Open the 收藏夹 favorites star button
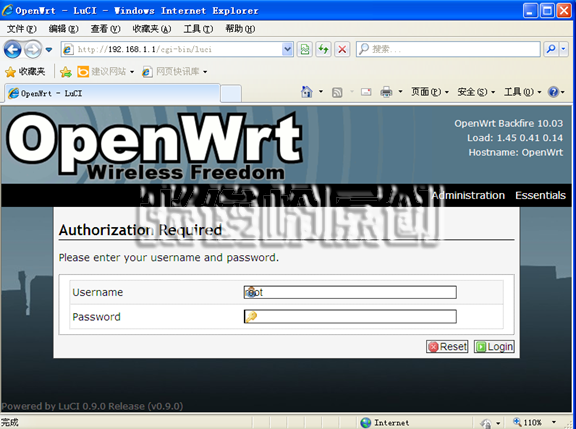 (25, 72)
